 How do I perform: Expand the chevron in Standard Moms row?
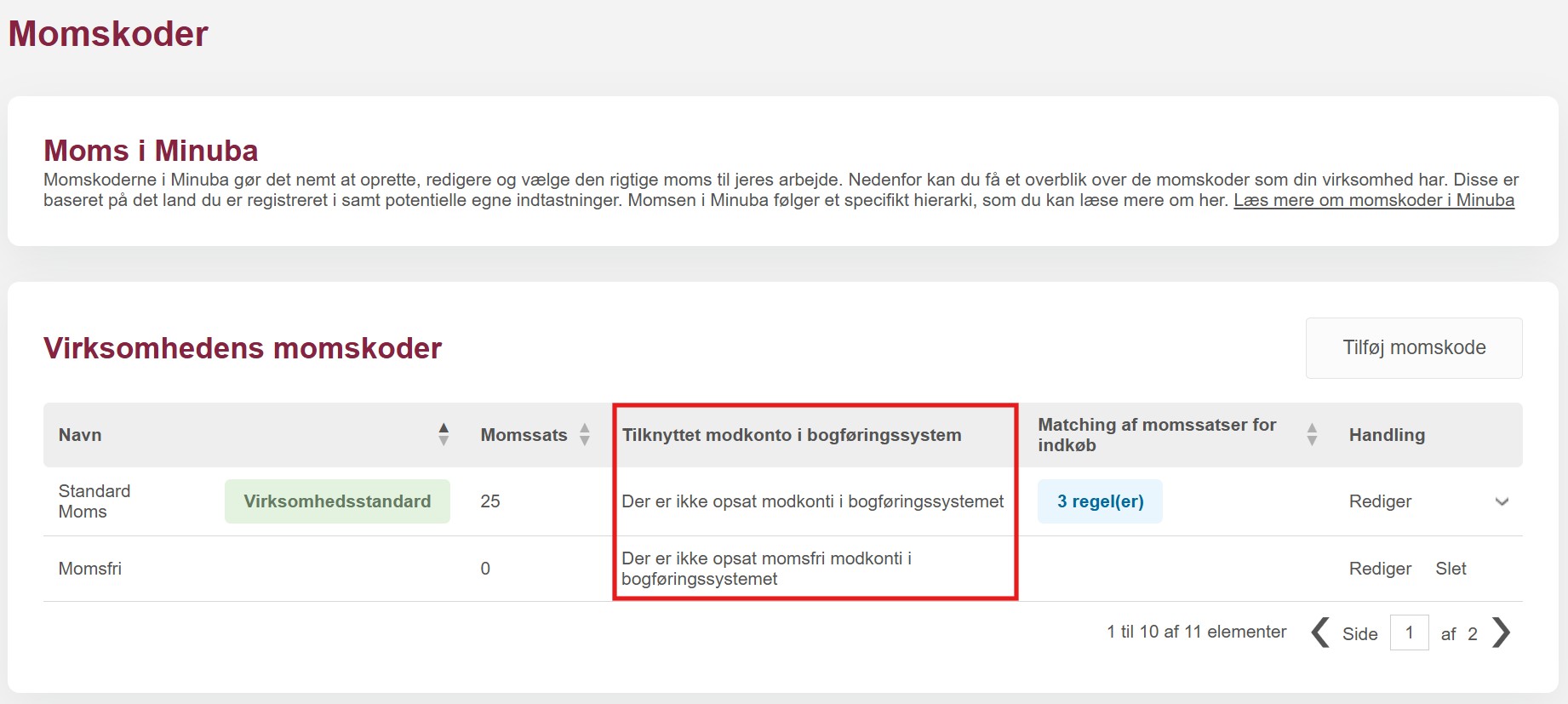[x=1502, y=501]
